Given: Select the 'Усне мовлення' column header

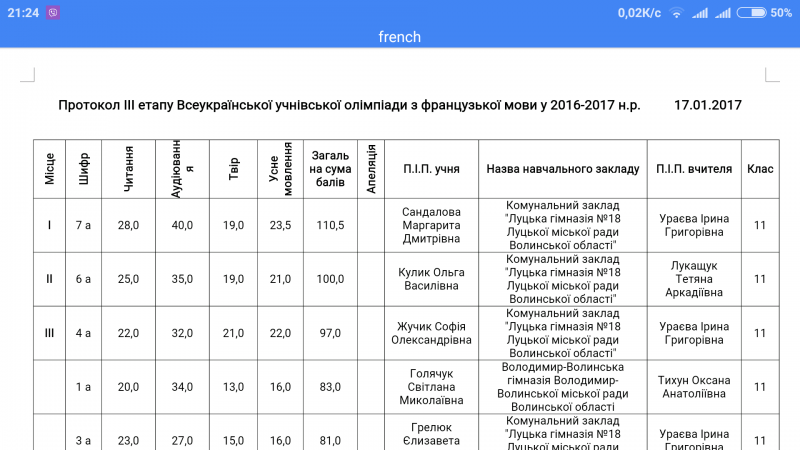Looking at the screenshot, I should [x=280, y=169].
